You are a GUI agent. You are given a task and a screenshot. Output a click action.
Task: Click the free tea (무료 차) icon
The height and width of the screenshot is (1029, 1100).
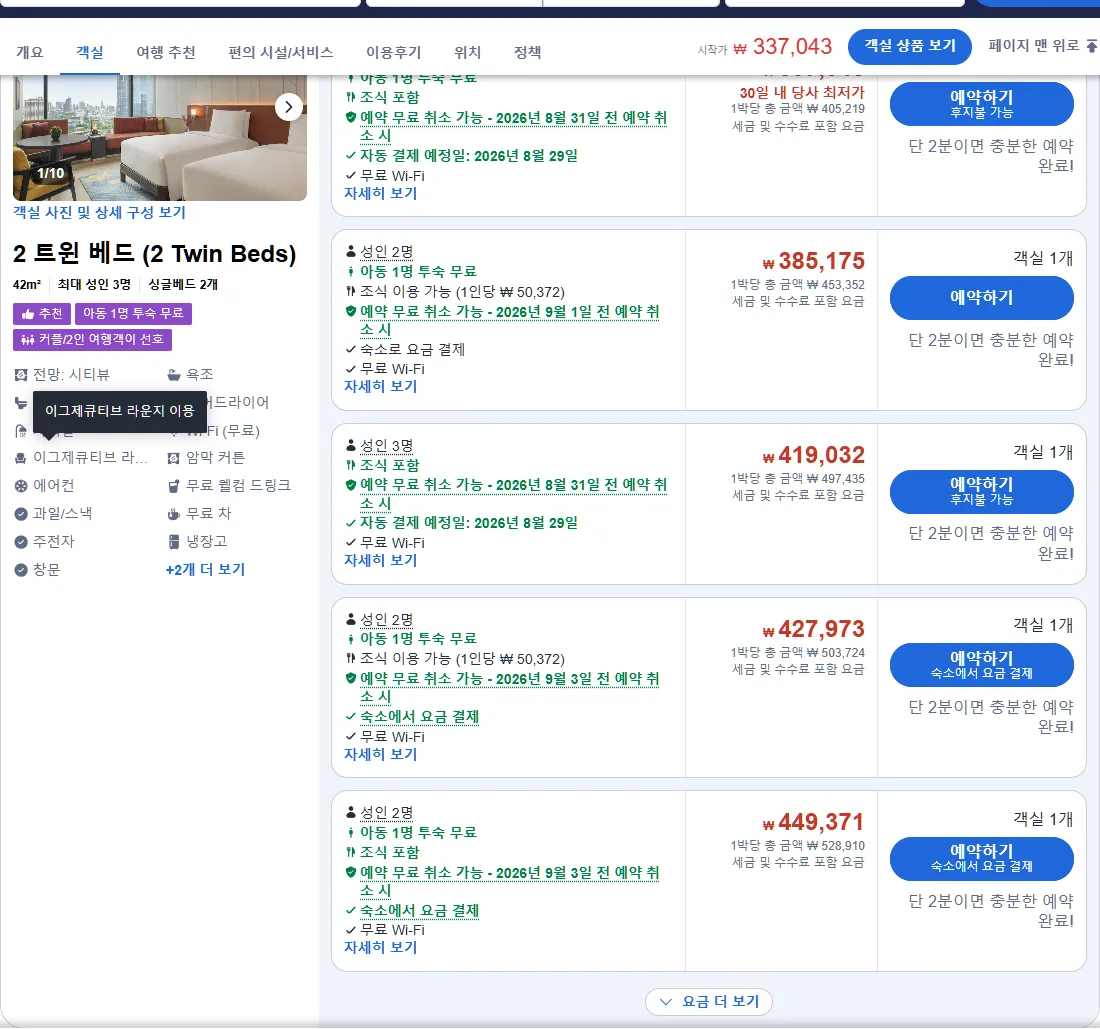tap(174, 513)
